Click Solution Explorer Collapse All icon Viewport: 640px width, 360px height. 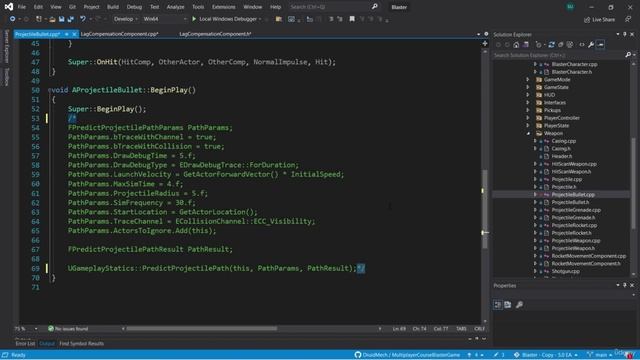pyautogui.click(x=560, y=44)
